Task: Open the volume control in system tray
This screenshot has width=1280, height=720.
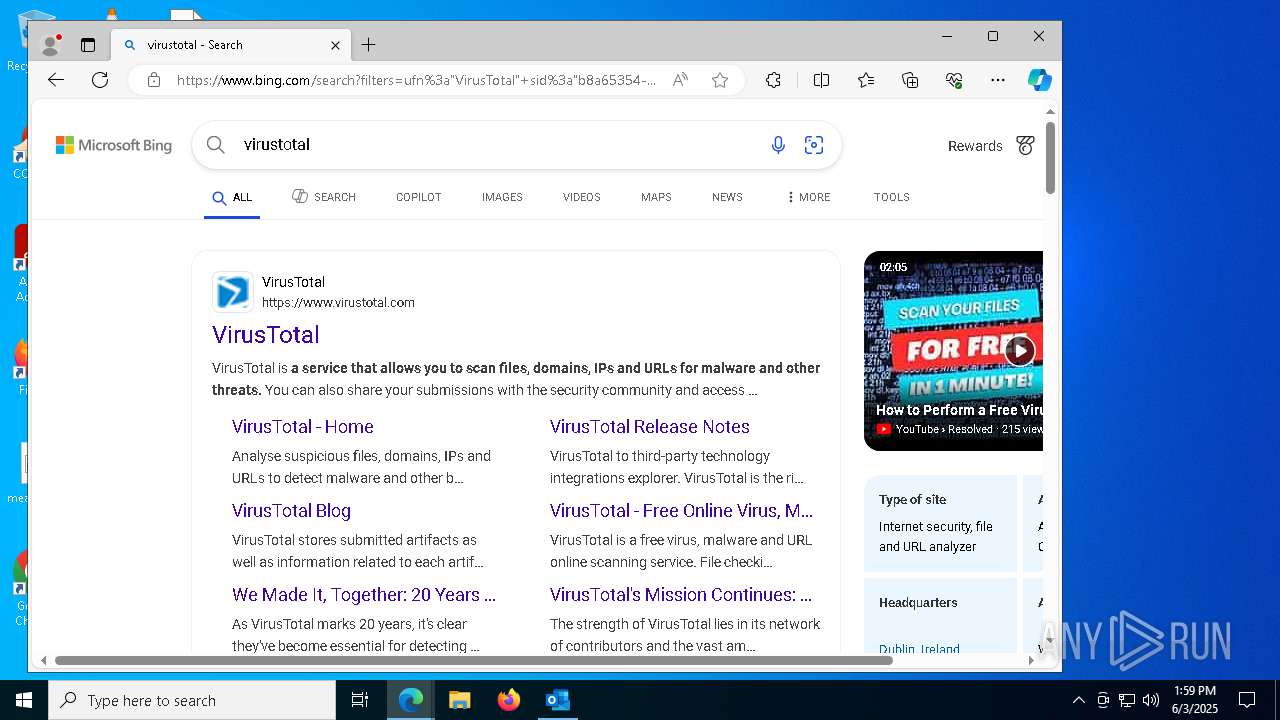Action: [x=1150, y=700]
